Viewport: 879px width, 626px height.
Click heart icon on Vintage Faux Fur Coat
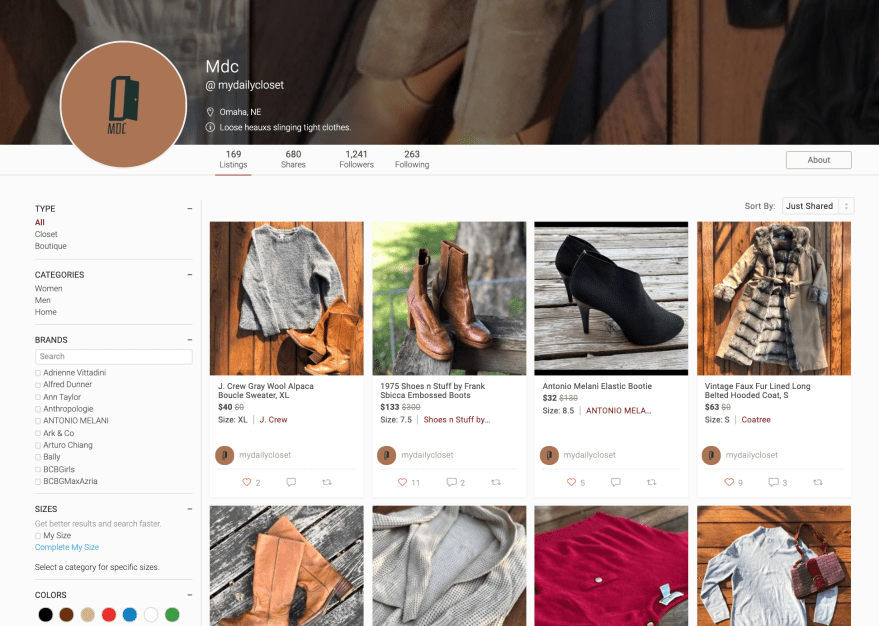pos(729,482)
